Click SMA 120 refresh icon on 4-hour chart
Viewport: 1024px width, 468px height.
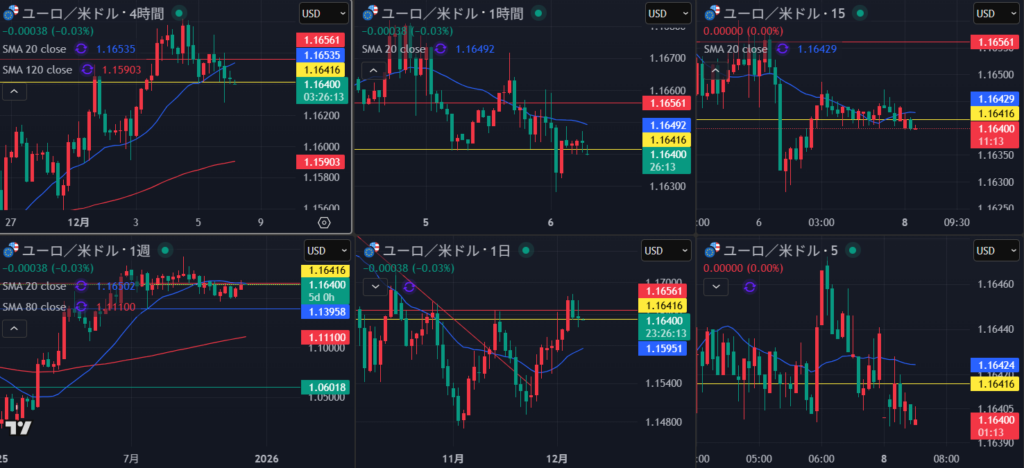(87, 70)
